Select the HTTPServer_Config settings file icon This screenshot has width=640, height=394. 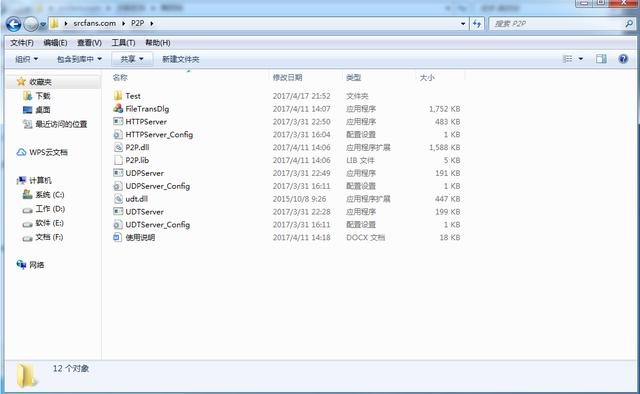tap(118, 134)
